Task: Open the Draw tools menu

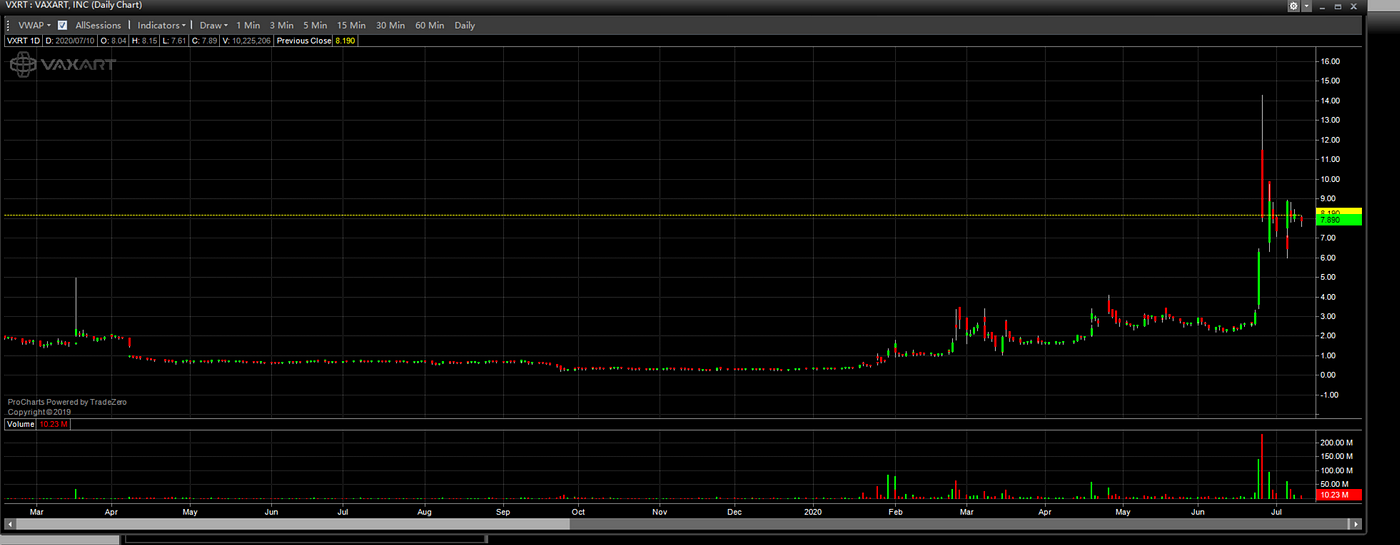Action: click(x=214, y=25)
